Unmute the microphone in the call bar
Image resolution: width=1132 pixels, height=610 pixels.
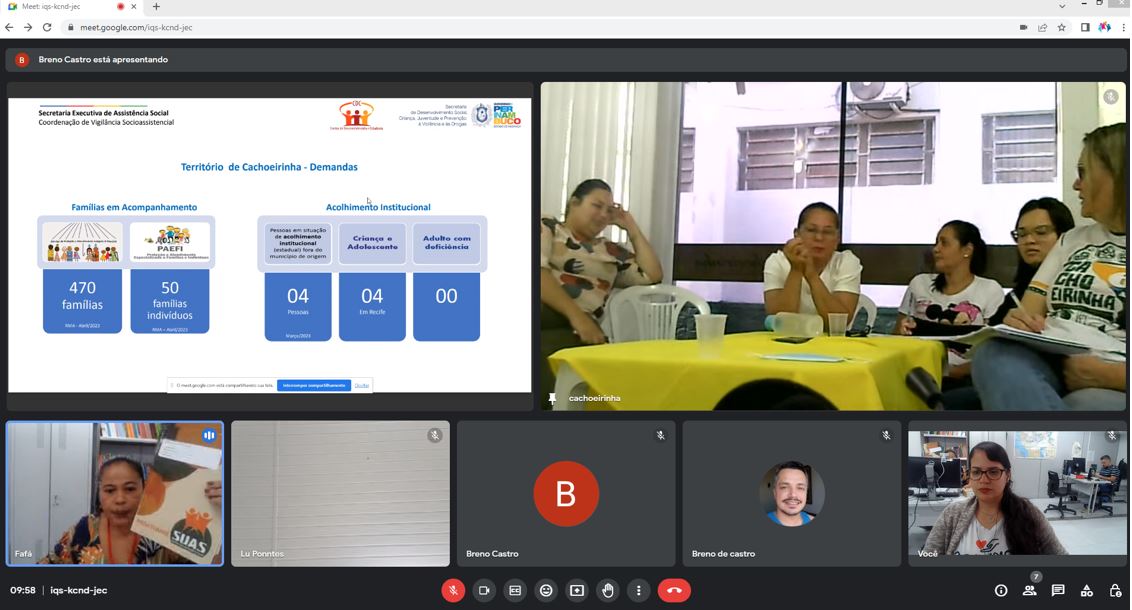453,591
